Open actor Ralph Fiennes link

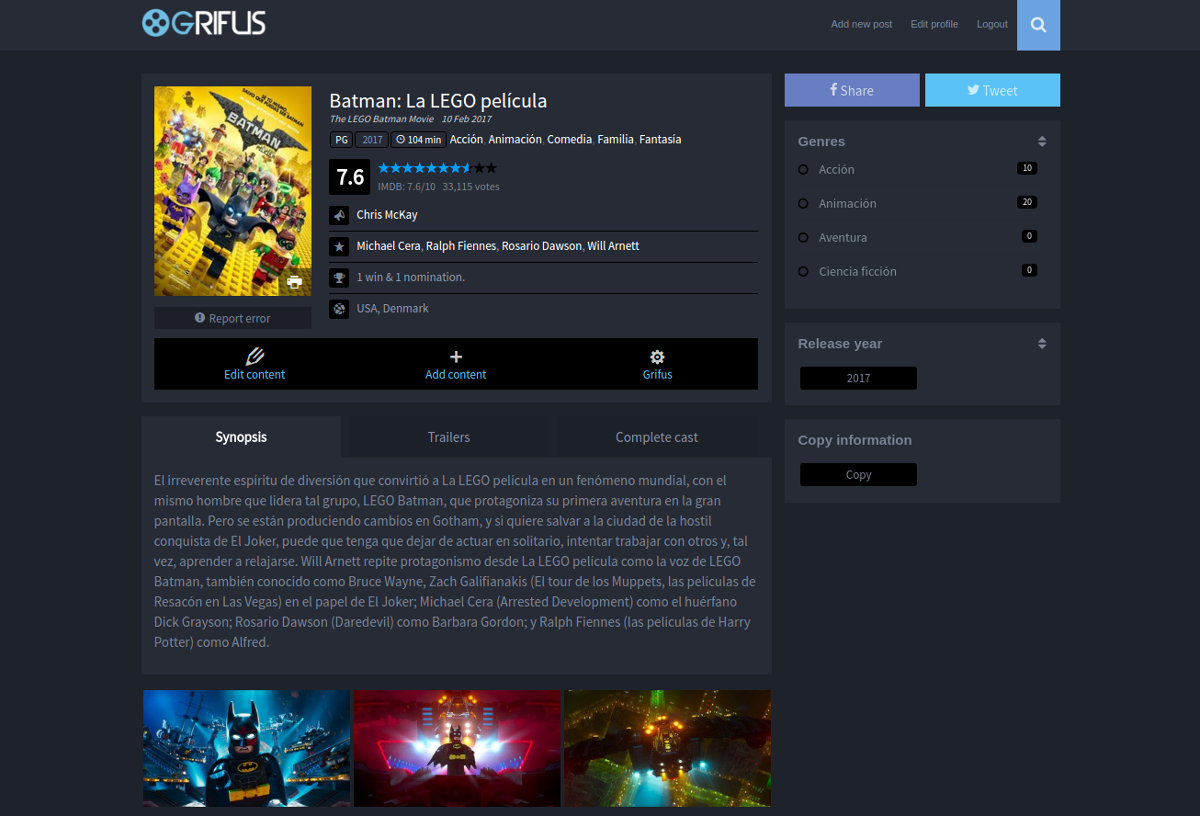461,246
